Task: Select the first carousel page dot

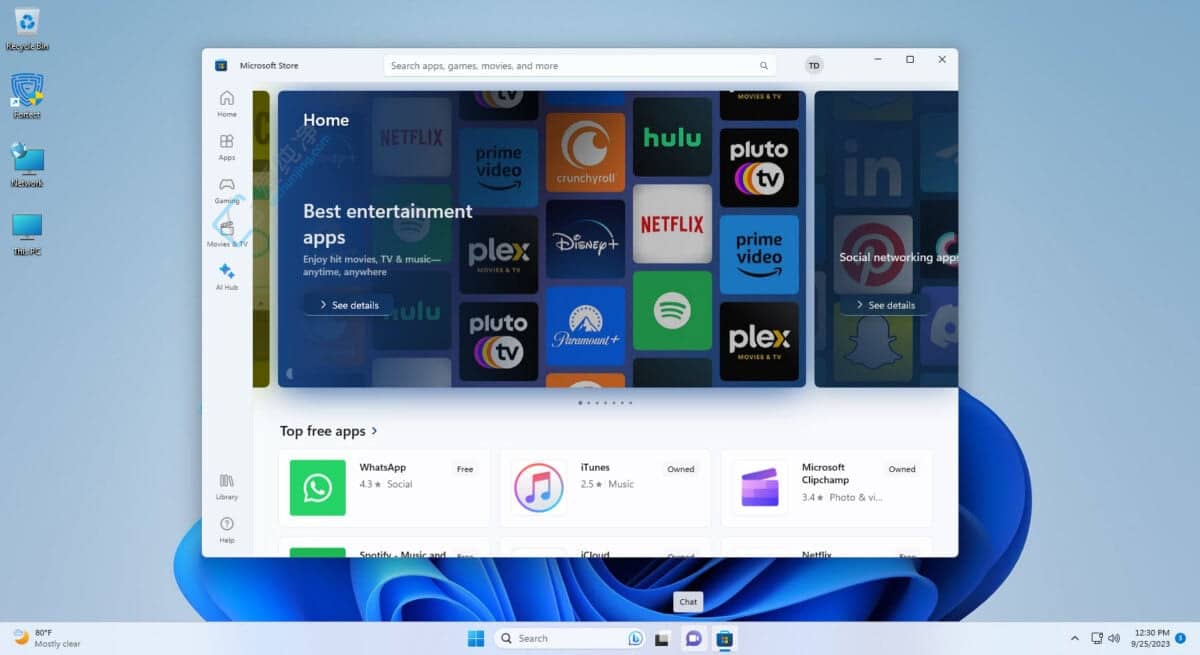Action: (x=580, y=403)
